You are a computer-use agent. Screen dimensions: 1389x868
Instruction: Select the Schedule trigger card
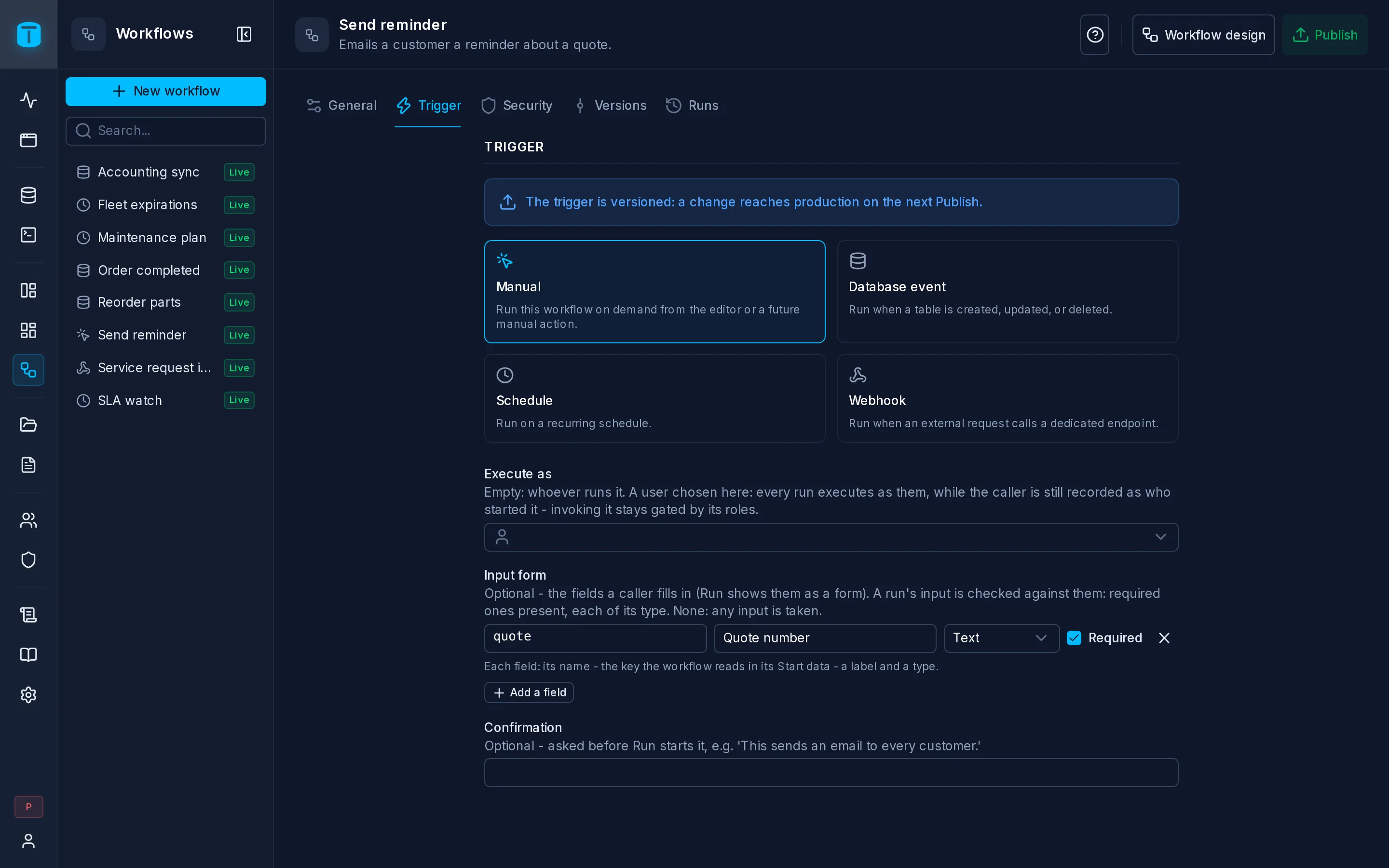point(654,398)
